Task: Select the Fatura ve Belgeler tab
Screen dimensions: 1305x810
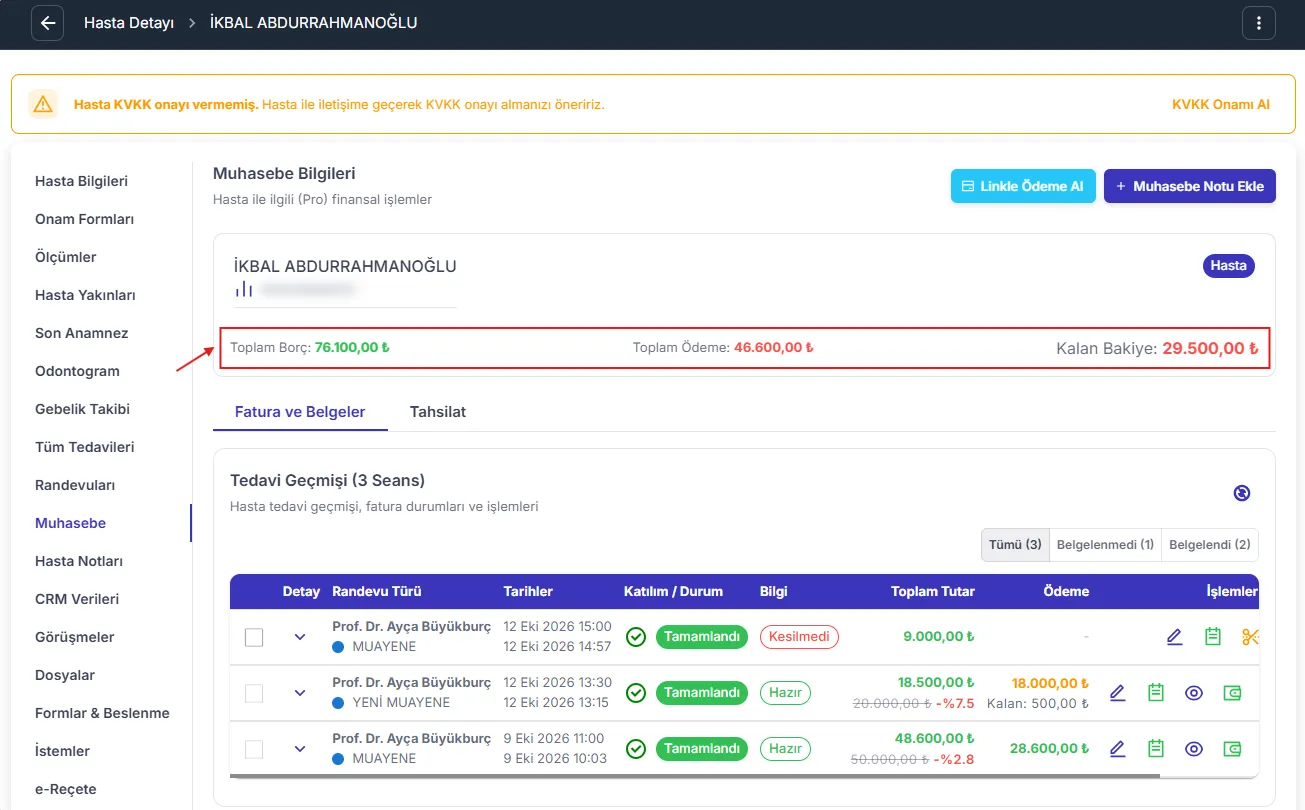Action: tap(300, 411)
